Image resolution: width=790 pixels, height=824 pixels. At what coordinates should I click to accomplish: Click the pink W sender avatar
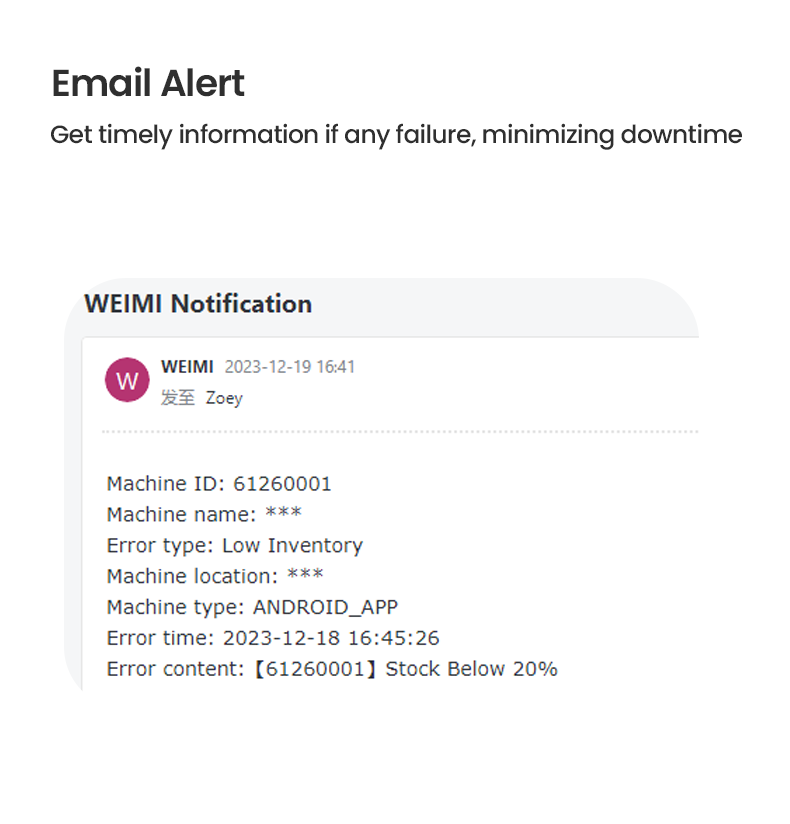coord(127,381)
